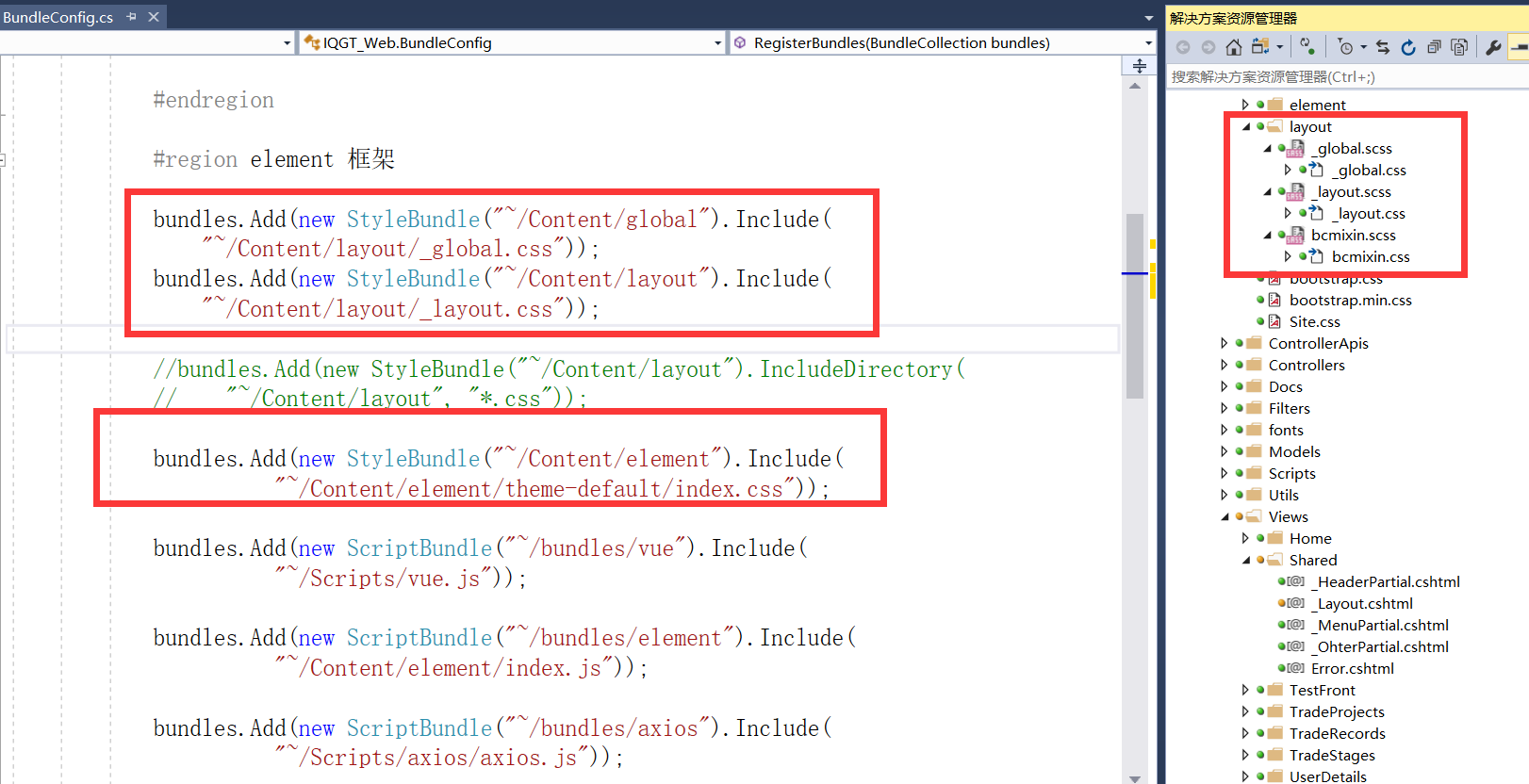Click the Docs folder icon

tap(1254, 386)
